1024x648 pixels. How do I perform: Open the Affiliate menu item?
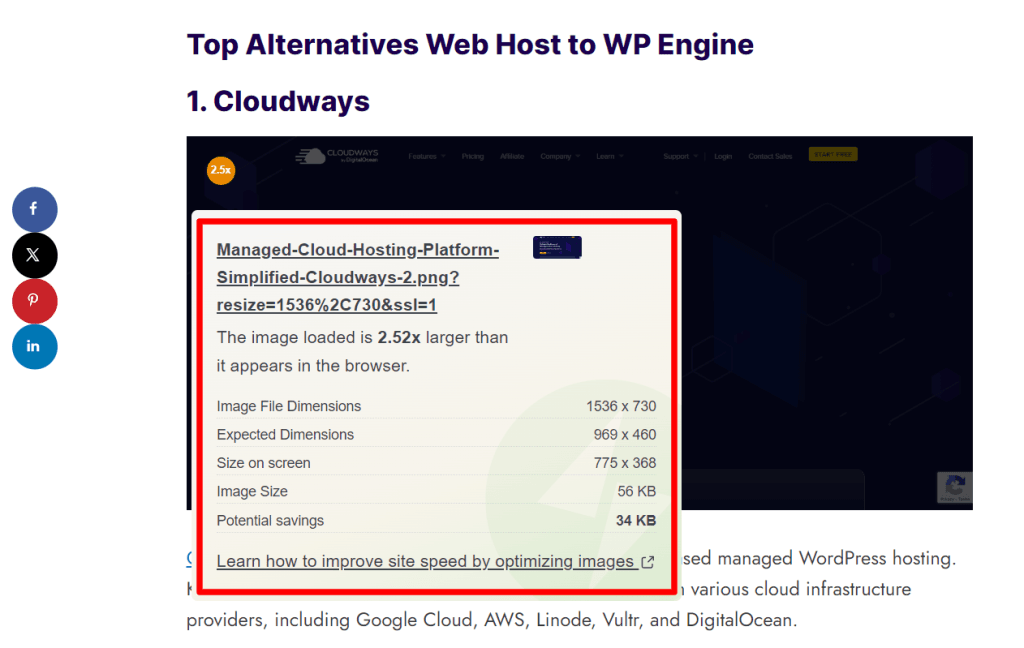pyautogui.click(x=512, y=156)
